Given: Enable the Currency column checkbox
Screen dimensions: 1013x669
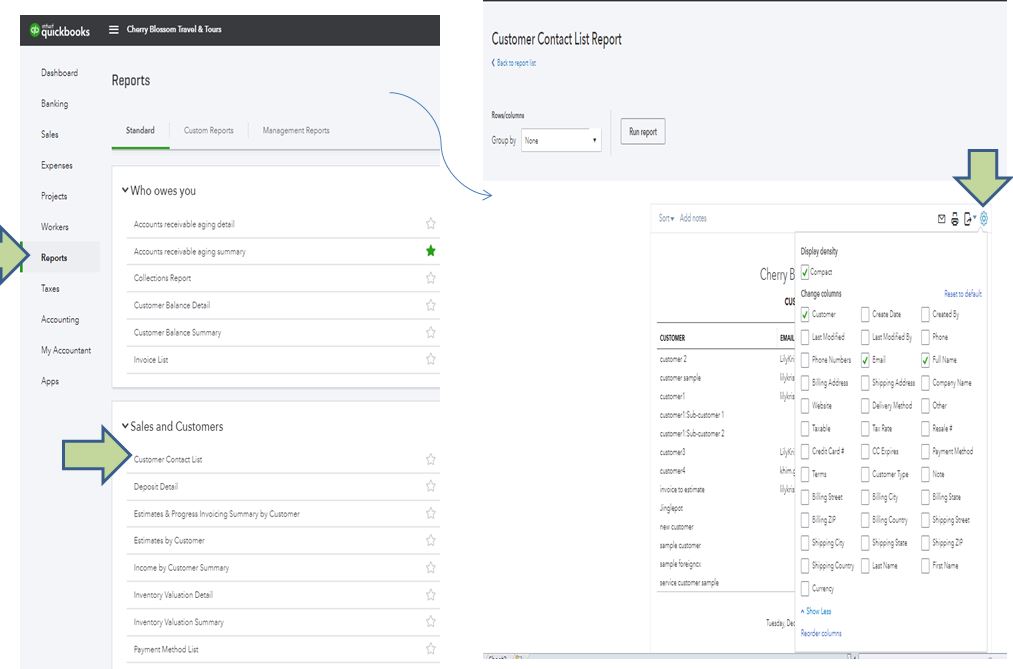Looking at the screenshot, I should (x=804, y=588).
